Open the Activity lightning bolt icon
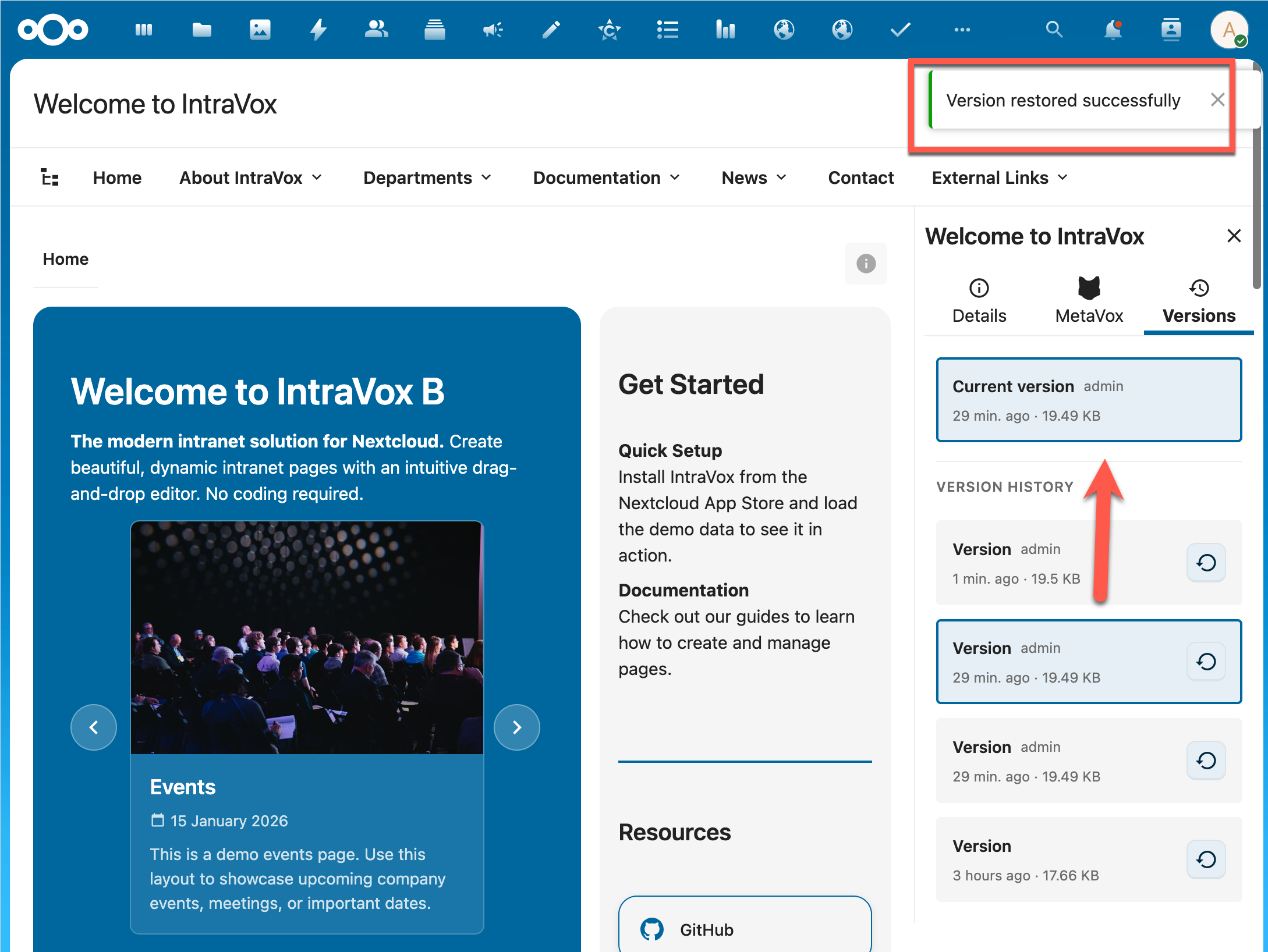The image size is (1268, 952). pyautogui.click(x=318, y=30)
